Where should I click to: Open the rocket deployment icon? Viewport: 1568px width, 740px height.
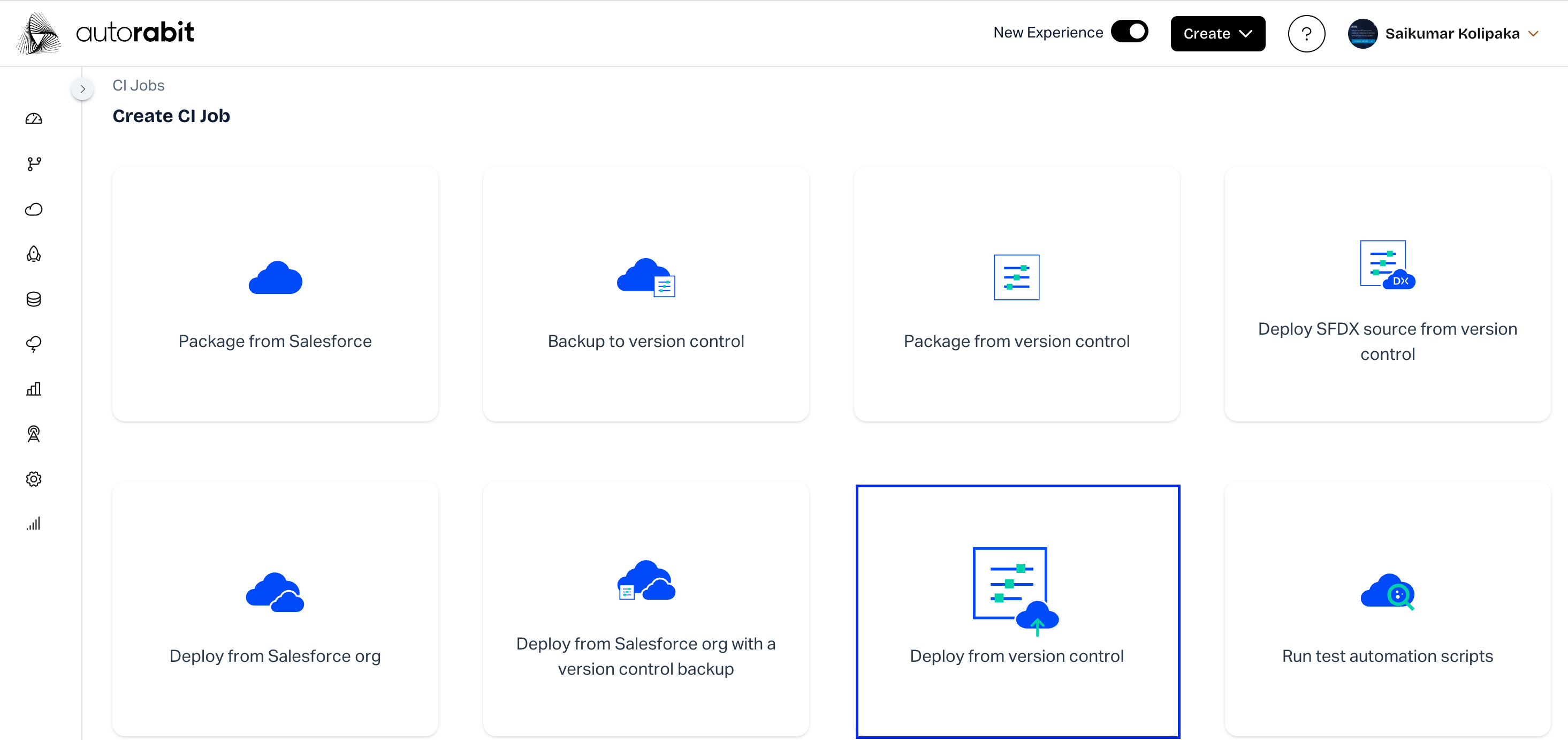coord(34,254)
